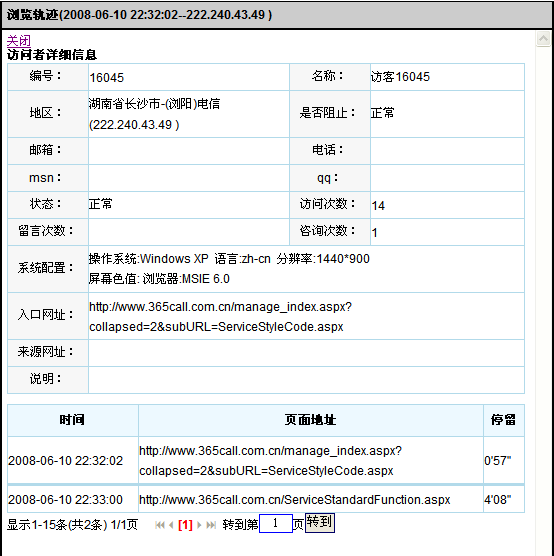
Task: Click the 转到 go button
Action: pos(320,523)
